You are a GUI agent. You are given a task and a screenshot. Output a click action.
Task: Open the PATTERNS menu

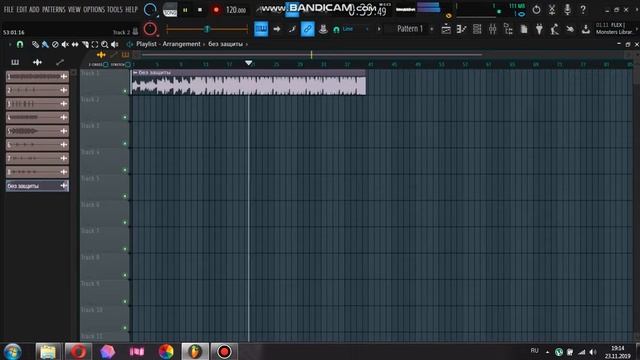pos(53,9)
